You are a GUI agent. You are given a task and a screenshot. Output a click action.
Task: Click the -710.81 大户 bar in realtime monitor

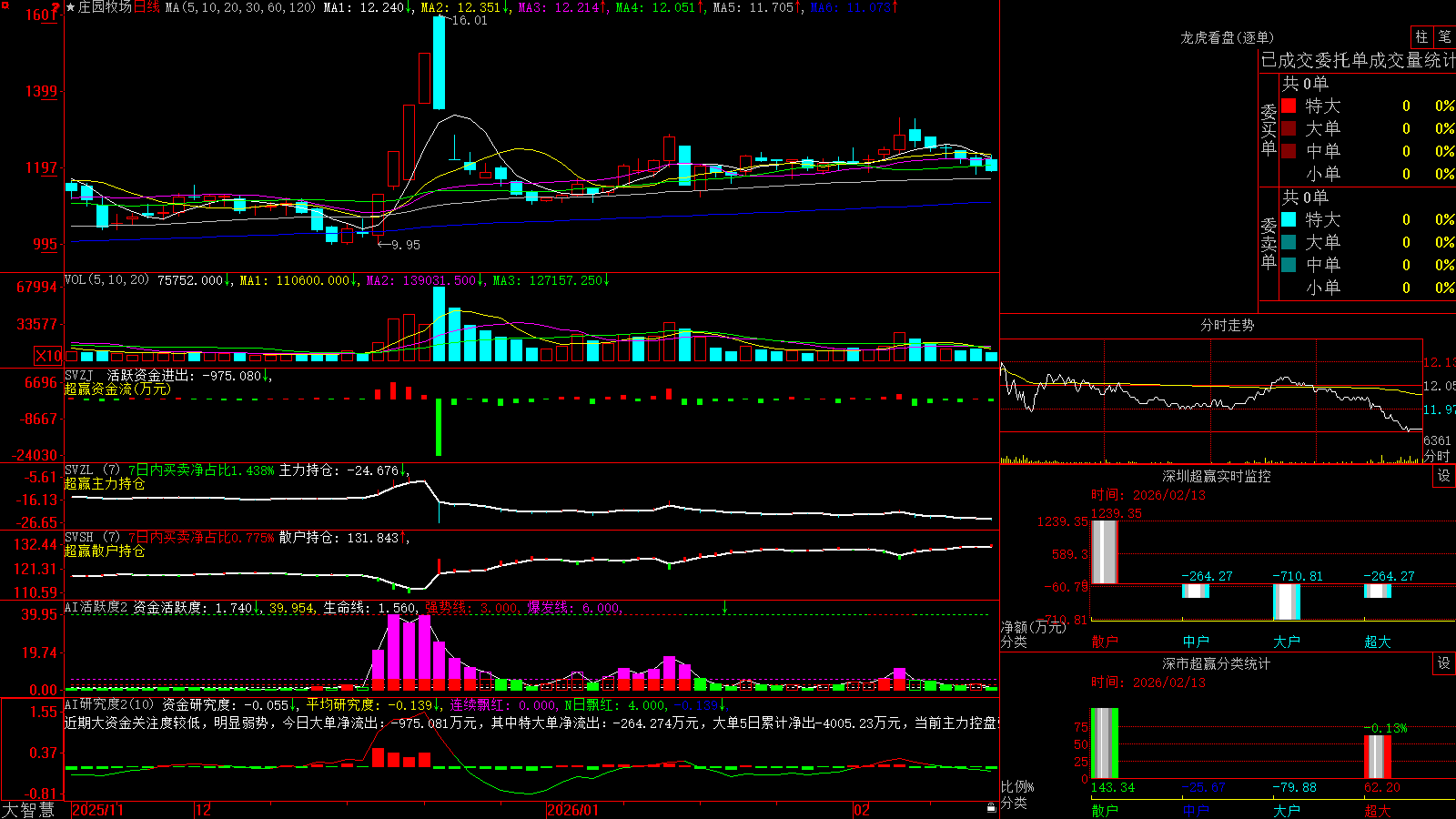tap(1286, 602)
